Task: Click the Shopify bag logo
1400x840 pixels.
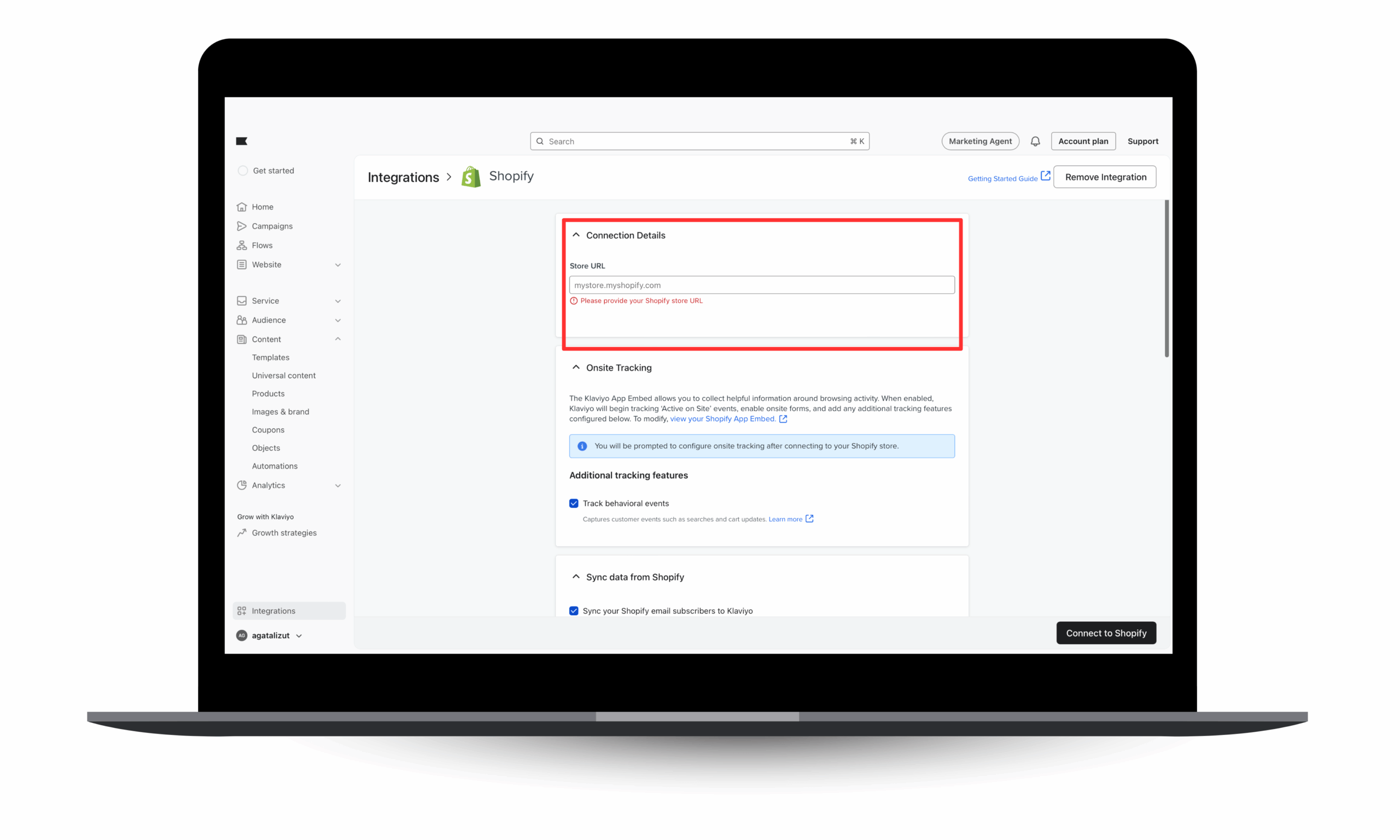Action: (x=471, y=177)
